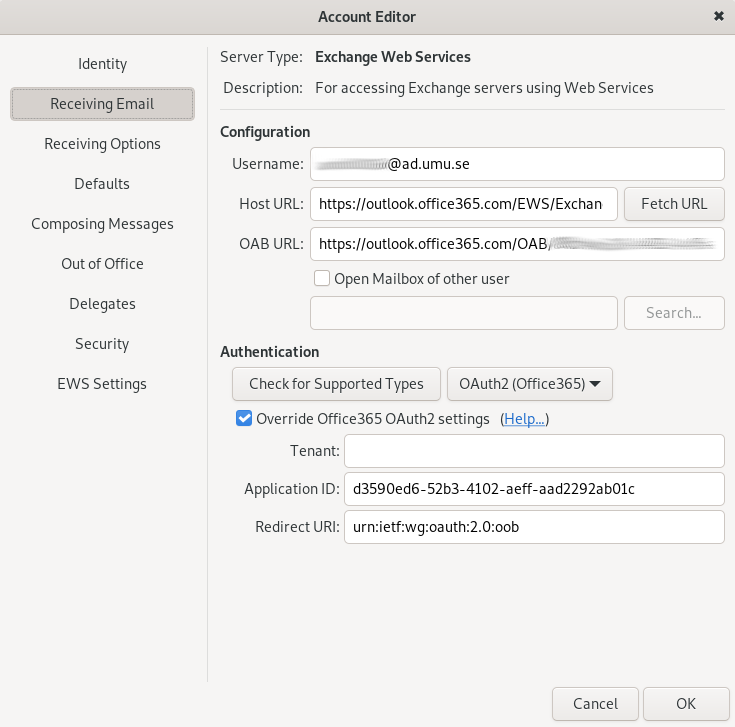Viewport: 735px width, 727px height.
Task: Focus the Application ID field
Action: click(533, 489)
